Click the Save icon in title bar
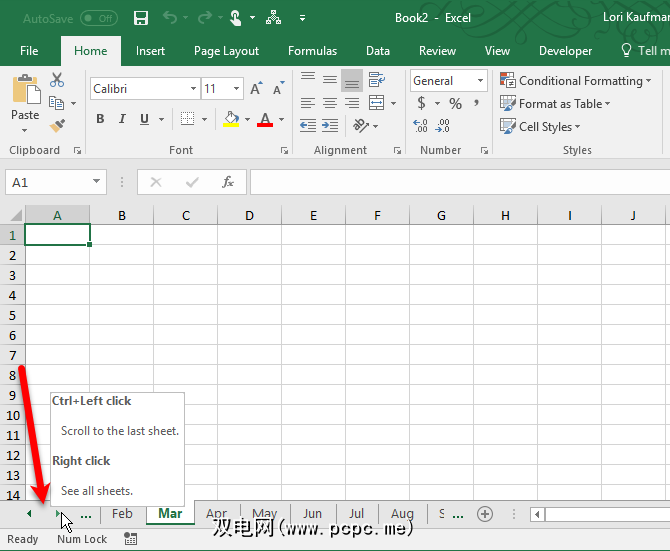Screen dimensions: 670x551 pyautogui.click(x=141, y=18)
